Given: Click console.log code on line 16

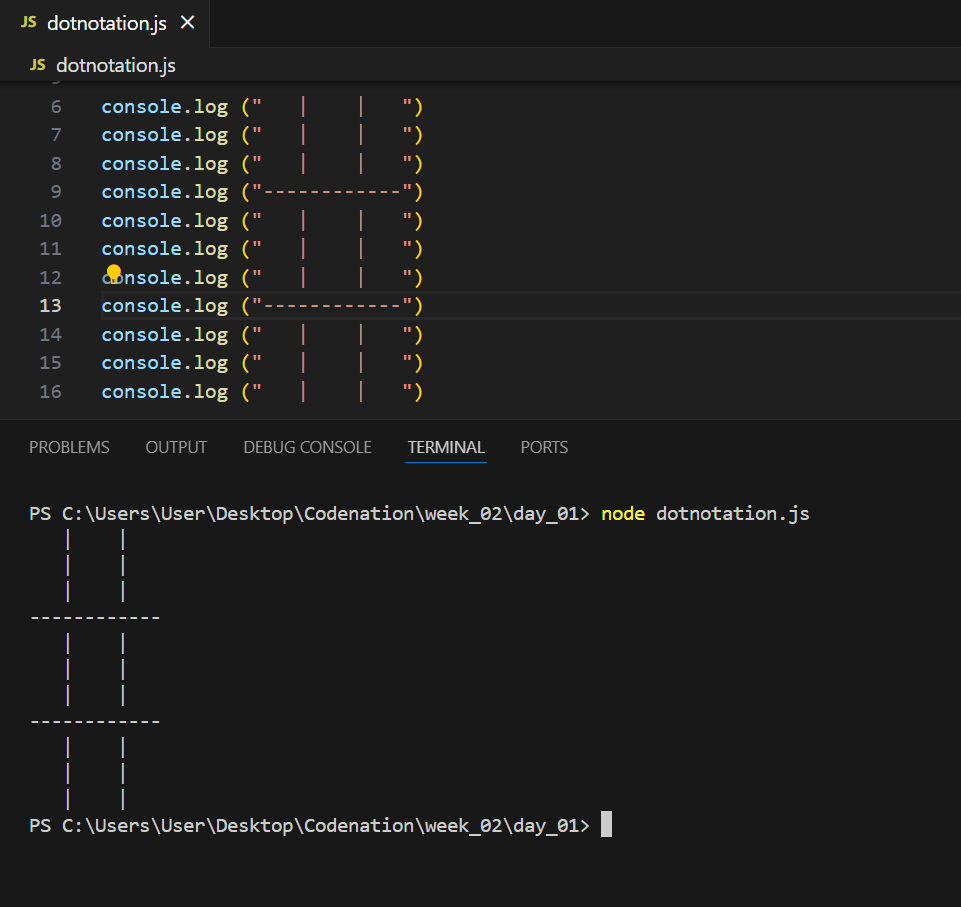Looking at the screenshot, I should (165, 392).
